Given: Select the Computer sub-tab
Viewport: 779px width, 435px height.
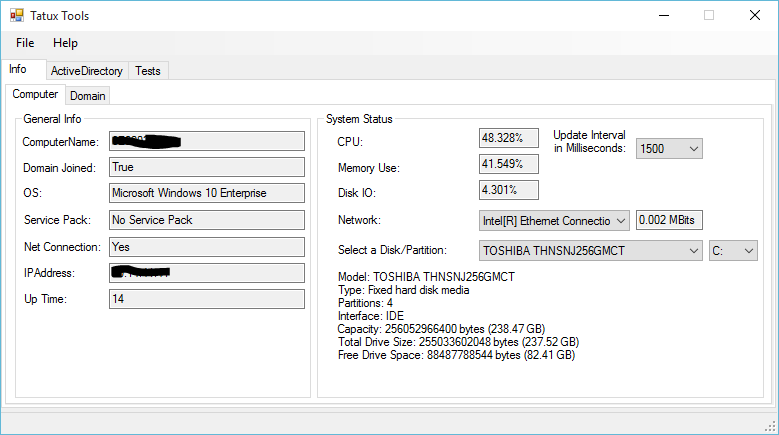Looking at the screenshot, I should (35, 94).
